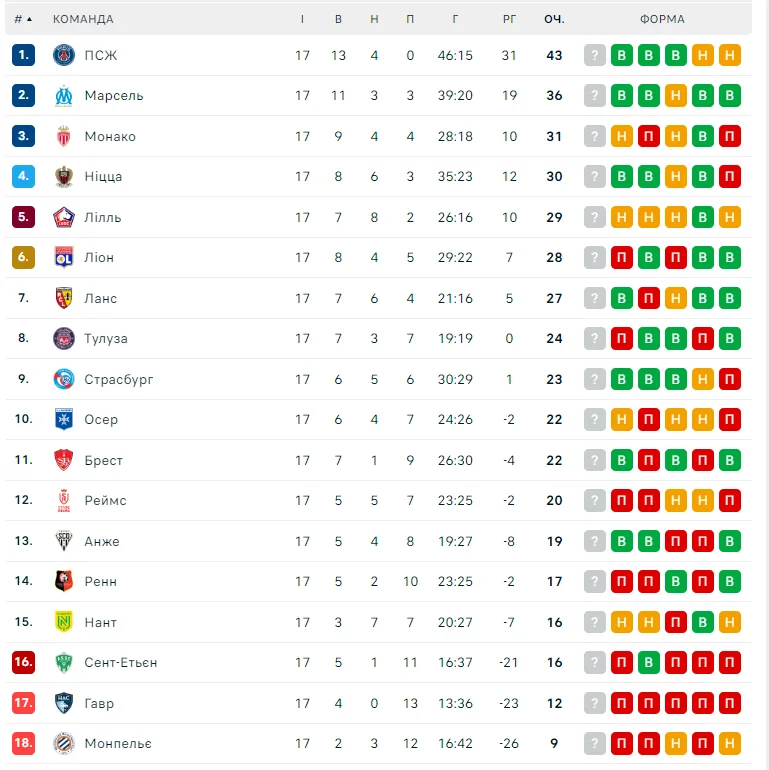Viewport: 769px width, 770px height.
Task: Open the Страсбург team link
Action: 119,379
